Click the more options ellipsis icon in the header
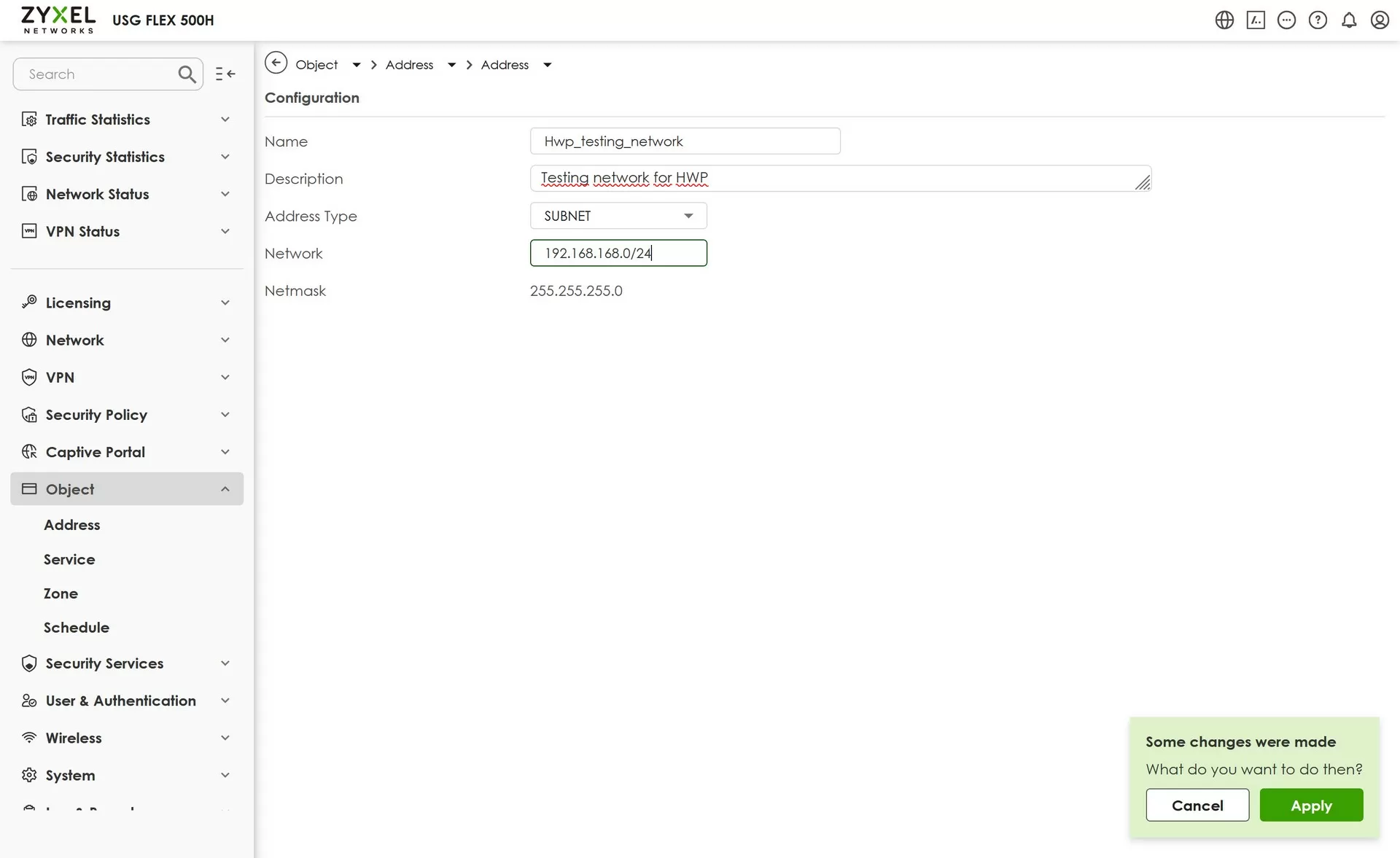Viewport: 1400px width, 858px height. click(x=1286, y=20)
